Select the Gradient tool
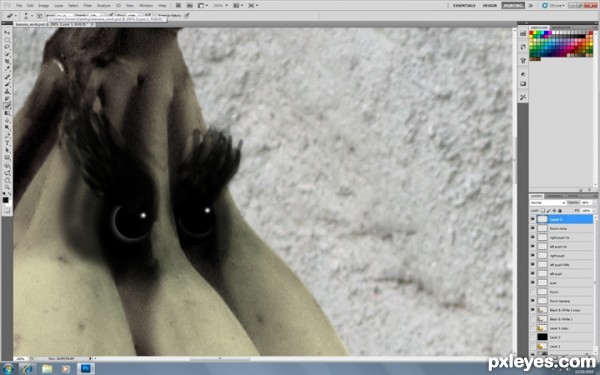Viewport: 600px width, 375px height. 7,113
